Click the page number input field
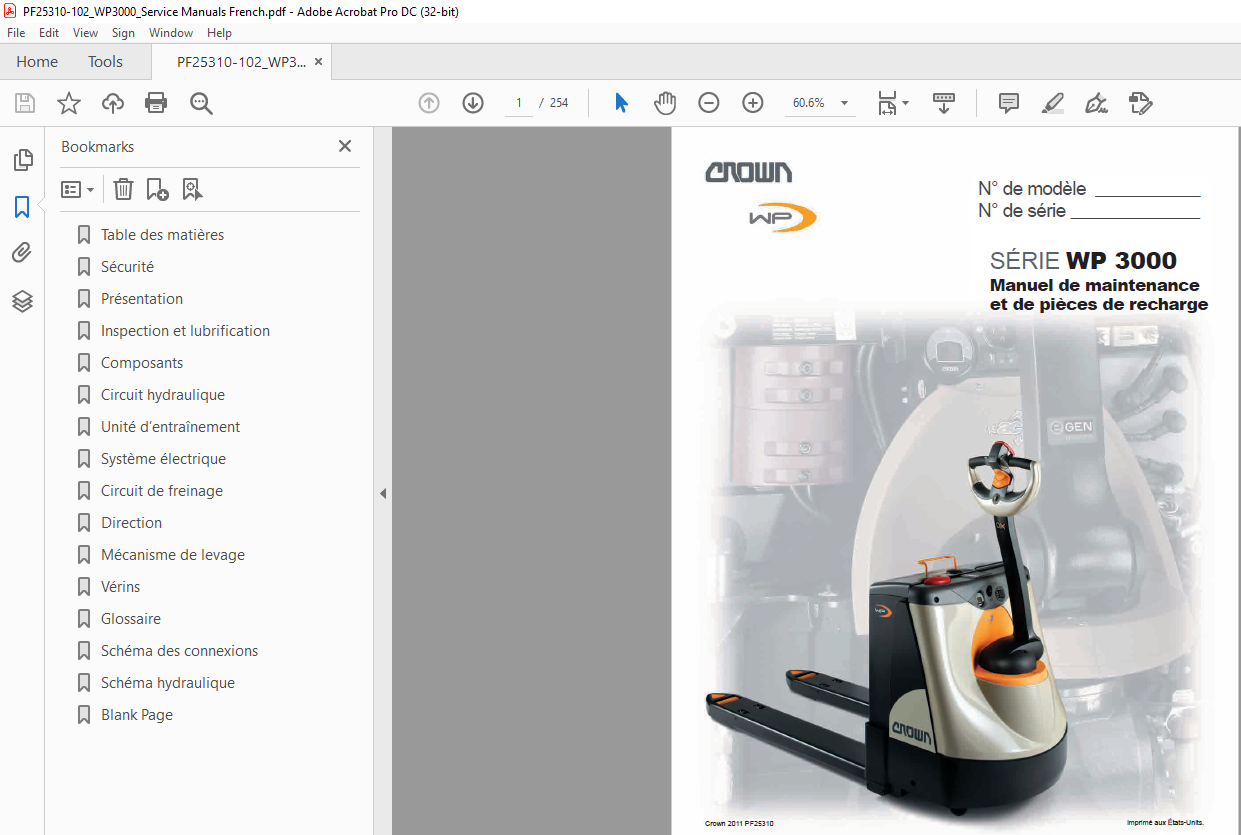1241x835 pixels. pos(519,103)
